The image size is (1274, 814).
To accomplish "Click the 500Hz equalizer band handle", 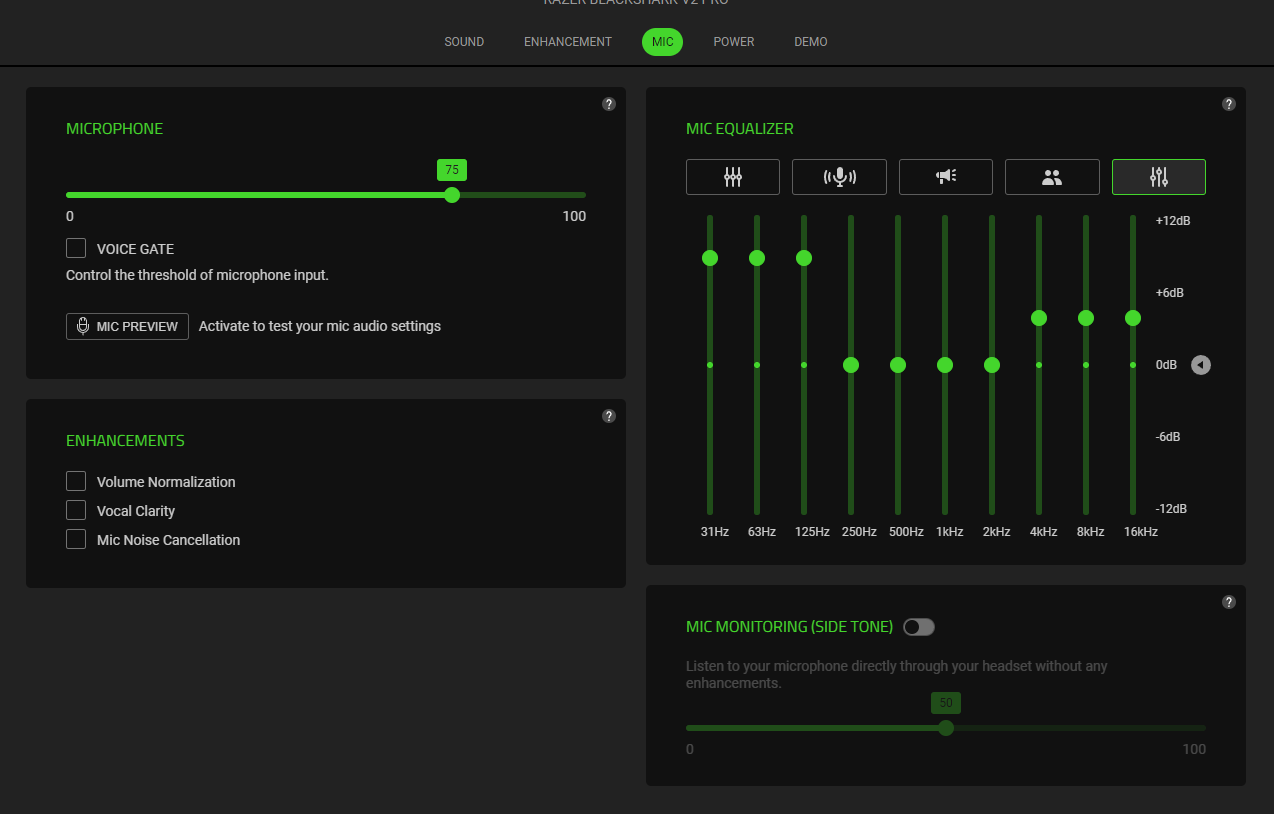I will pos(898,365).
